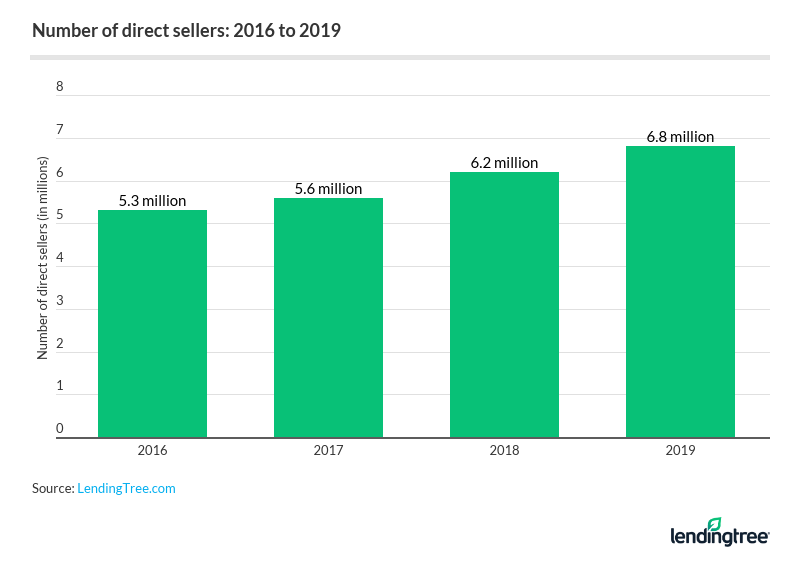The width and height of the screenshot is (800, 562).
Task: Select the 2019 green bar
Action: tap(680, 291)
